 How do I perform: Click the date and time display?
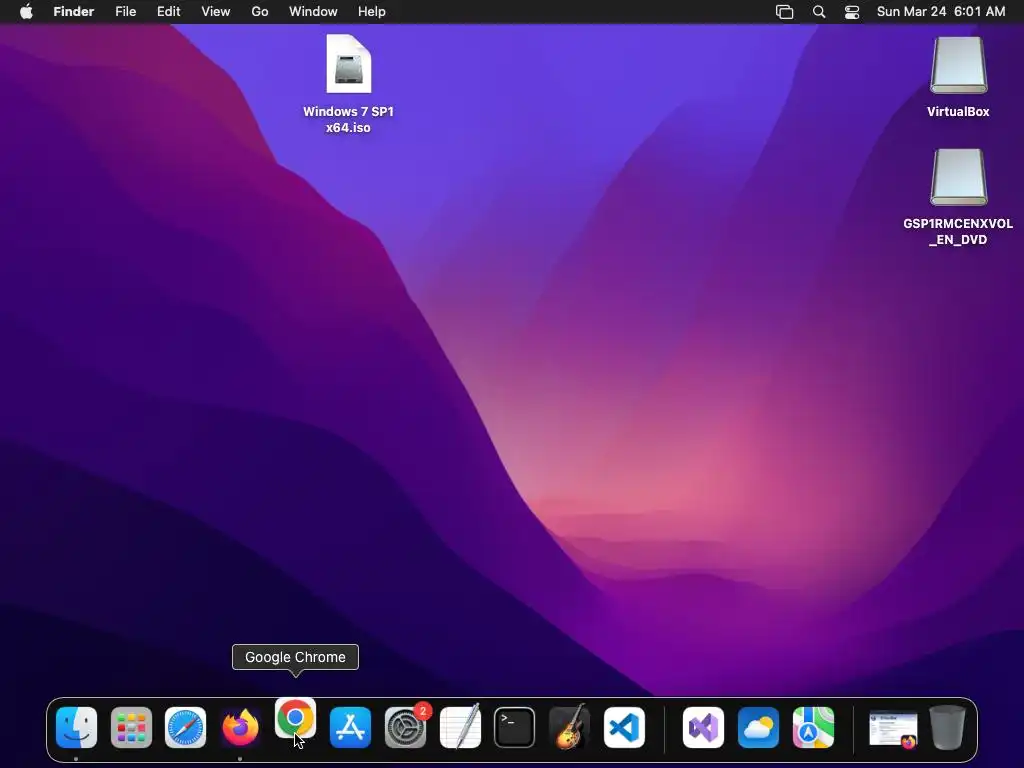941,12
